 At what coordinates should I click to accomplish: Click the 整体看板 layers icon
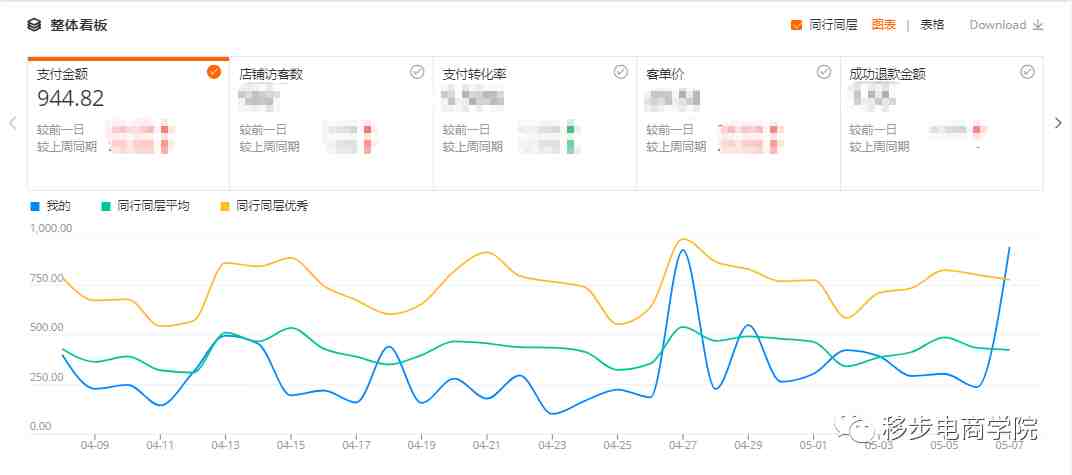[x=34, y=25]
